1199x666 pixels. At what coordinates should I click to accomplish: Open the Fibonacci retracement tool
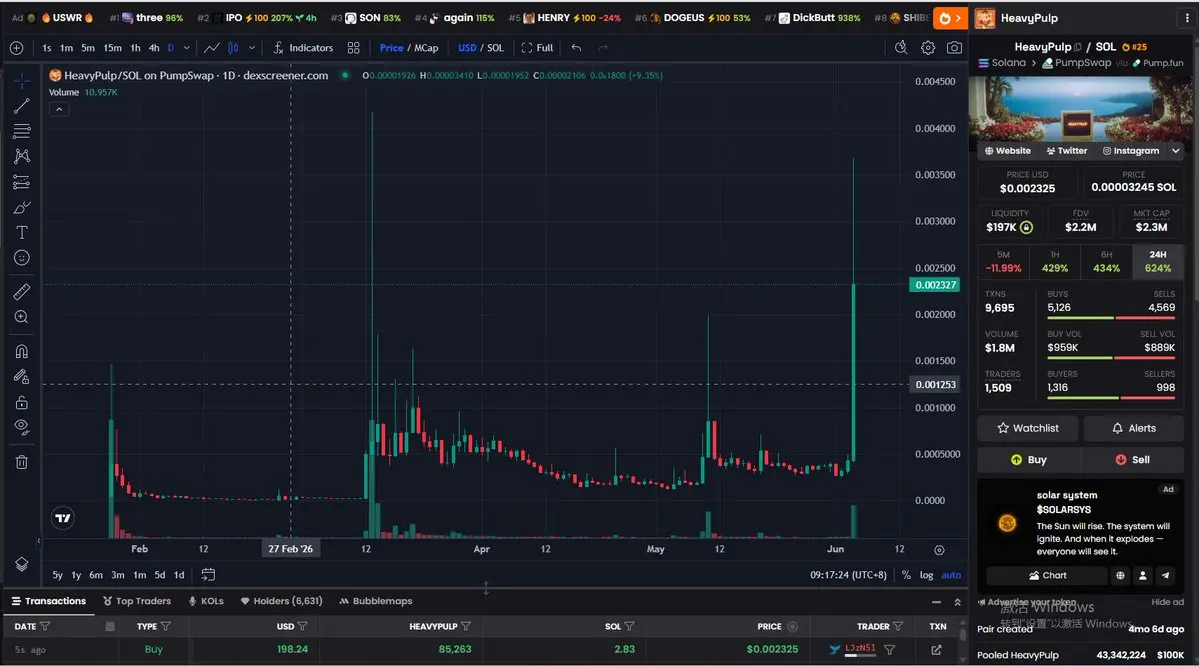[x=21, y=131]
